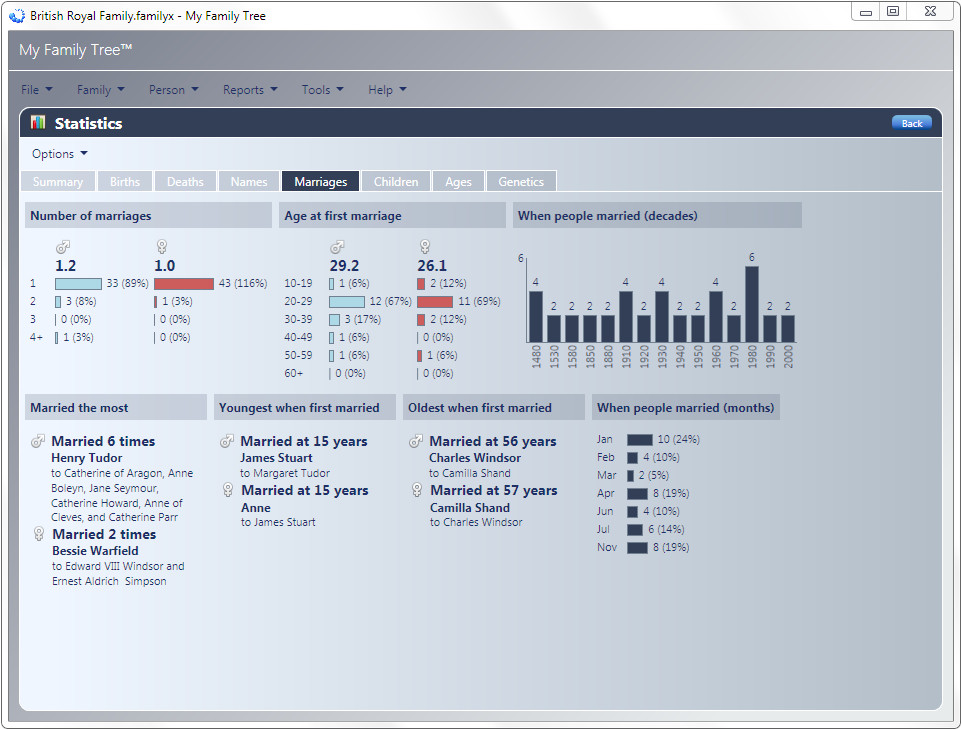Viewport: 962px width, 730px height.
Task: Click the Jan bar in the months chart
Action: click(x=640, y=440)
